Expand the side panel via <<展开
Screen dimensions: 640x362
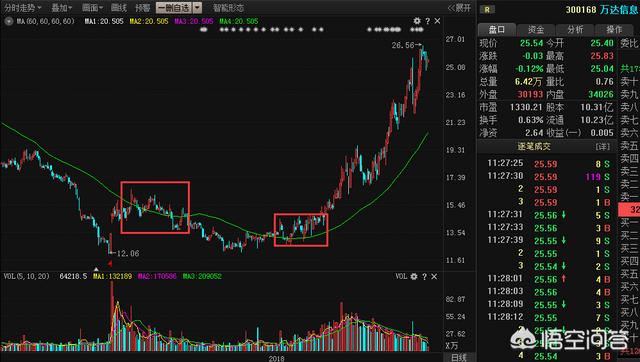pos(459,8)
